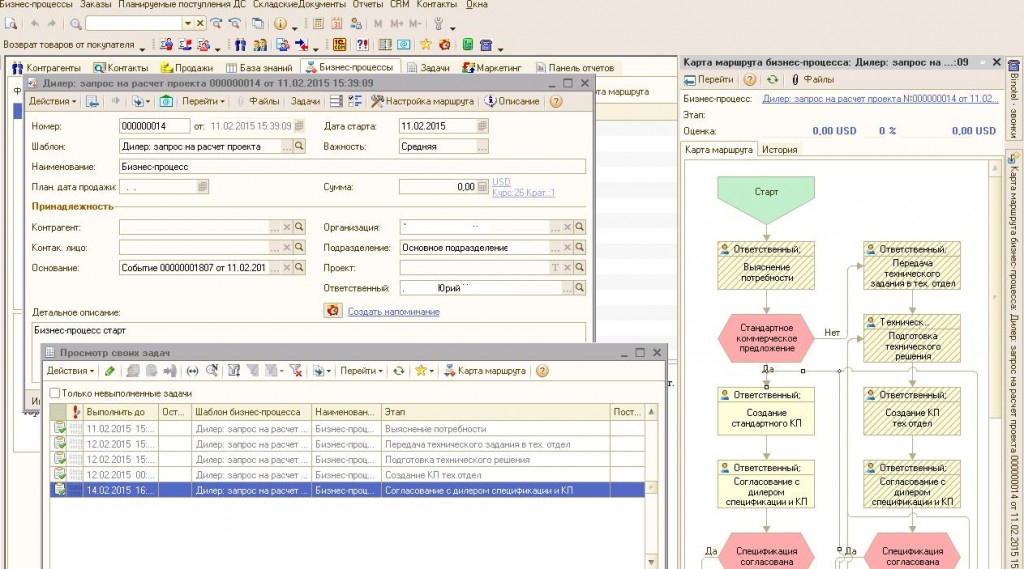This screenshot has height=569, width=1024.
Task: Open Перейти dropdown in tasks window
Action: coord(361,371)
